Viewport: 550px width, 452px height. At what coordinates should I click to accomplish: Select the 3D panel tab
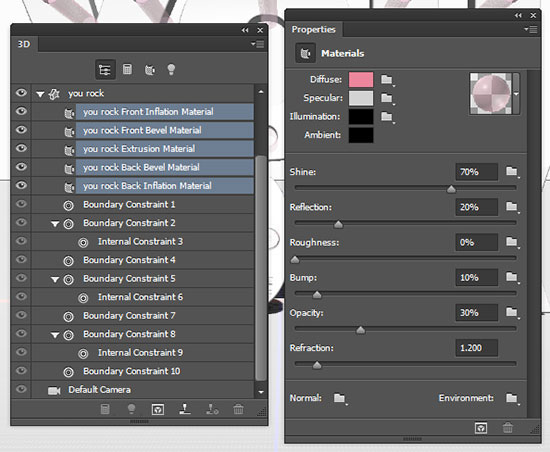[x=24, y=44]
